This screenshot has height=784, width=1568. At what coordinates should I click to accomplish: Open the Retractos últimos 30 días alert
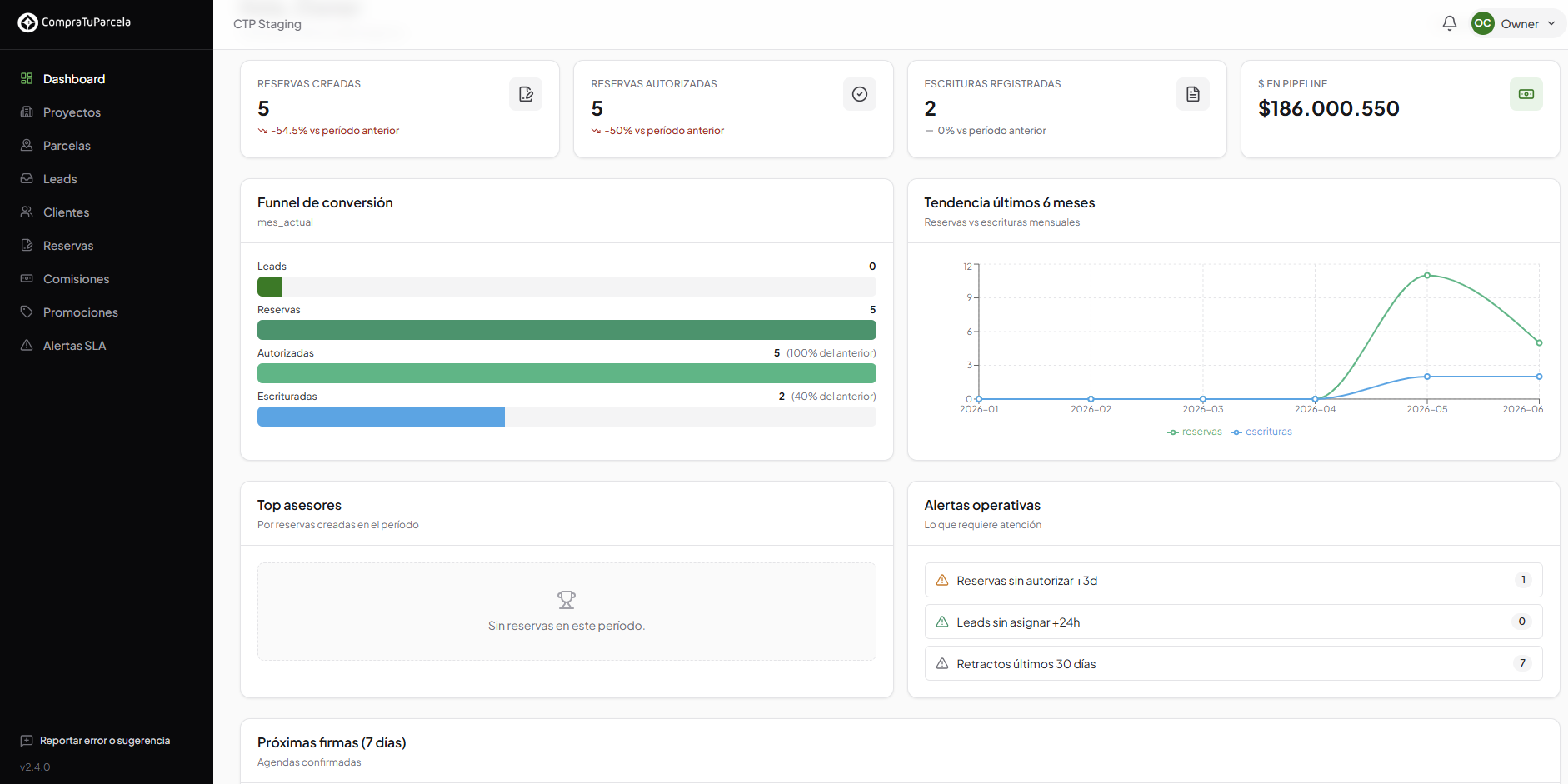(x=1233, y=663)
